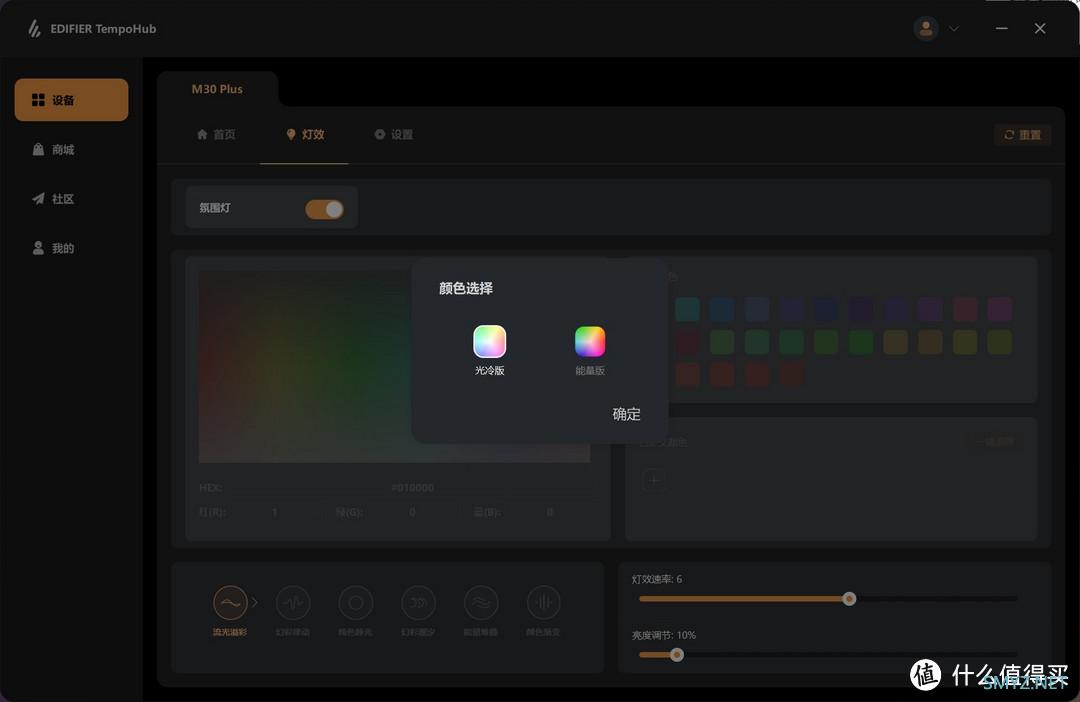The height and width of the screenshot is (702, 1080).
Task: Select the 流光溢彩 wave effect icon
Action: pyautogui.click(x=230, y=603)
